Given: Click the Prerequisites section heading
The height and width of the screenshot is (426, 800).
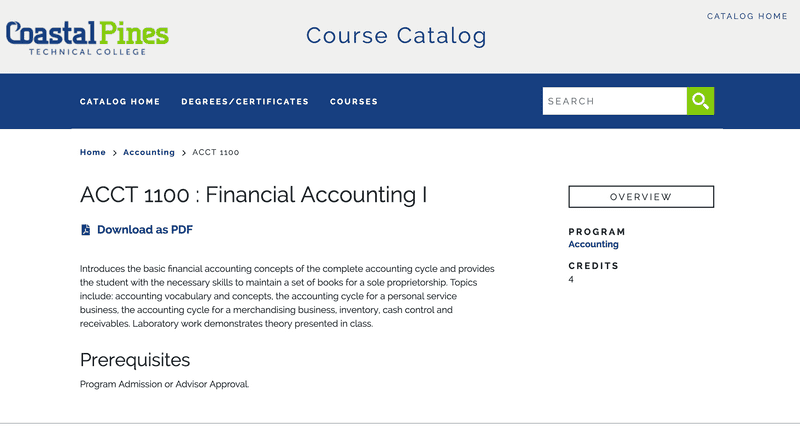Looking at the screenshot, I should tap(135, 360).
